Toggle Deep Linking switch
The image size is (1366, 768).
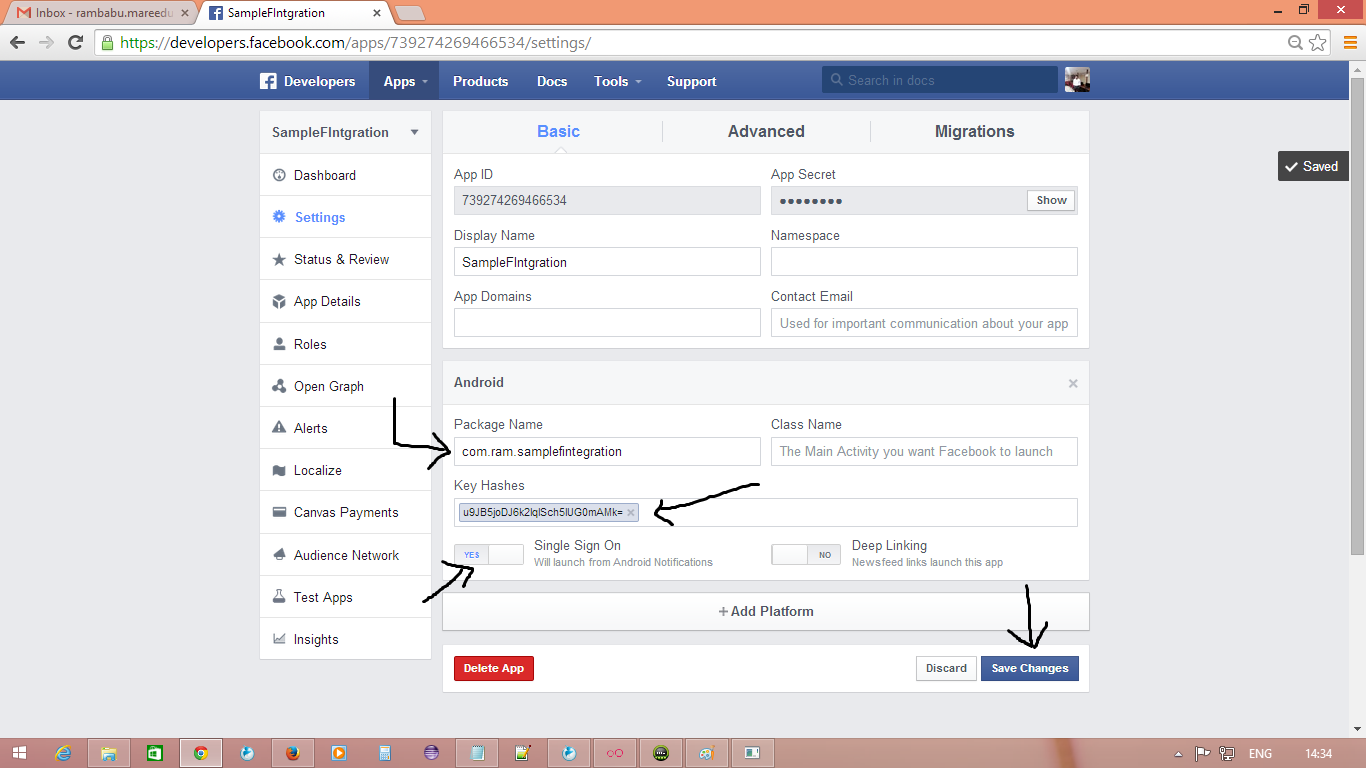[806, 555]
